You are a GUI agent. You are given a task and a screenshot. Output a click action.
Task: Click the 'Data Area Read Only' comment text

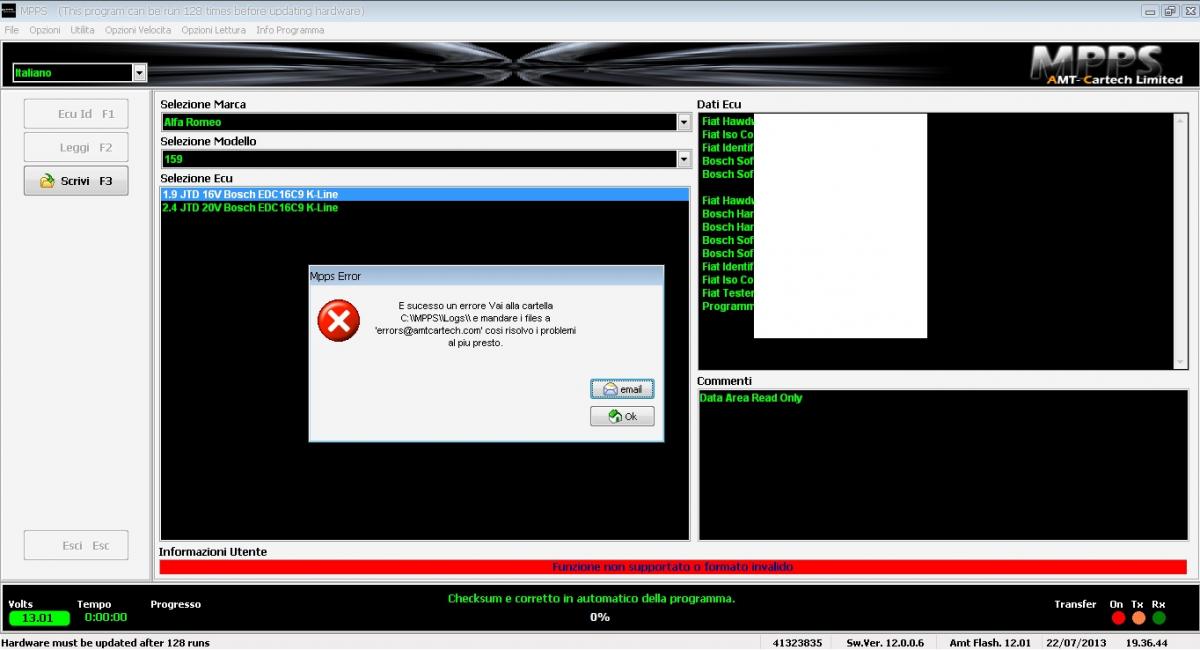(x=751, y=398)
